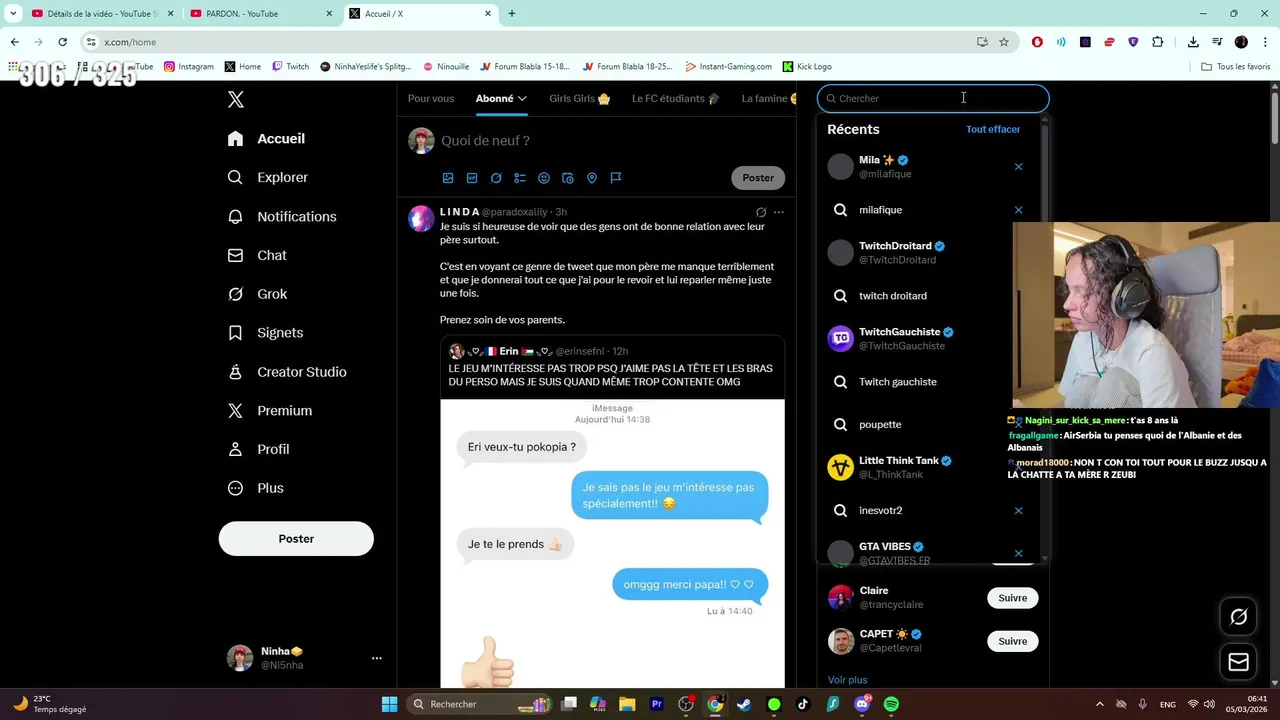
Task: Click Tout effacer to clear recents
Action: click(x=993, y=129)
